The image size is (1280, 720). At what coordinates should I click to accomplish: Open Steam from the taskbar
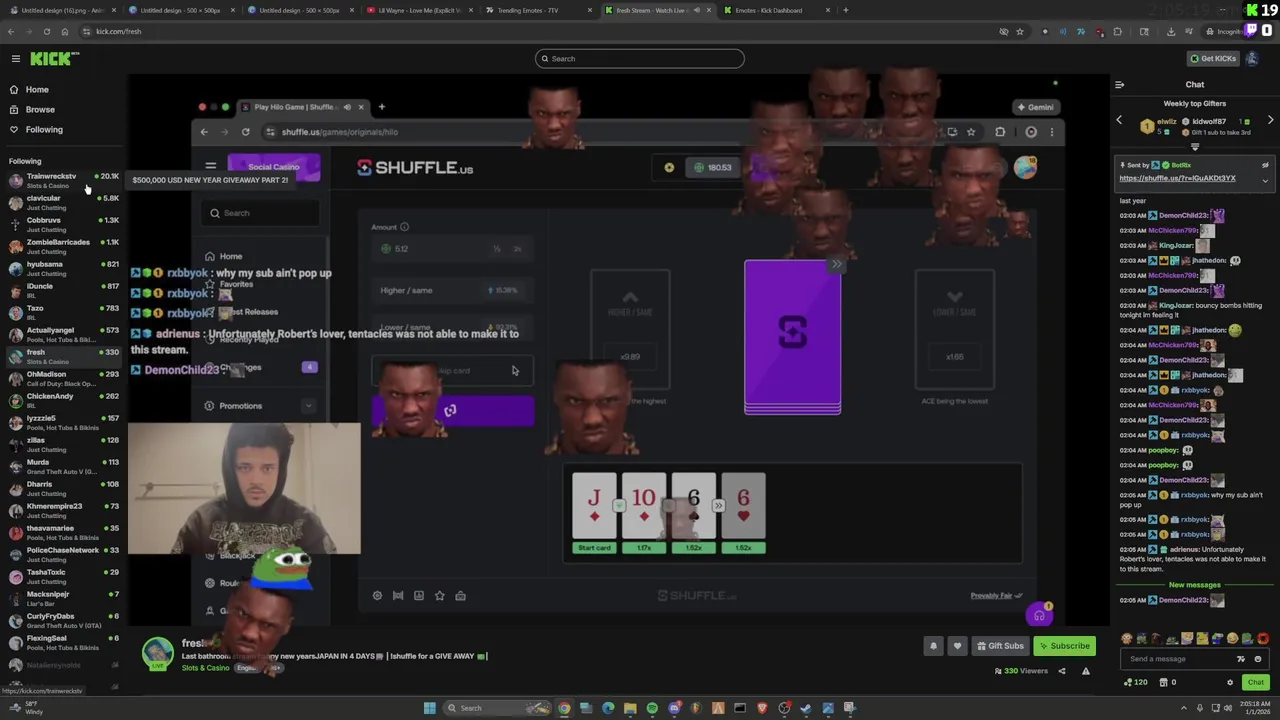coord(806,708)
